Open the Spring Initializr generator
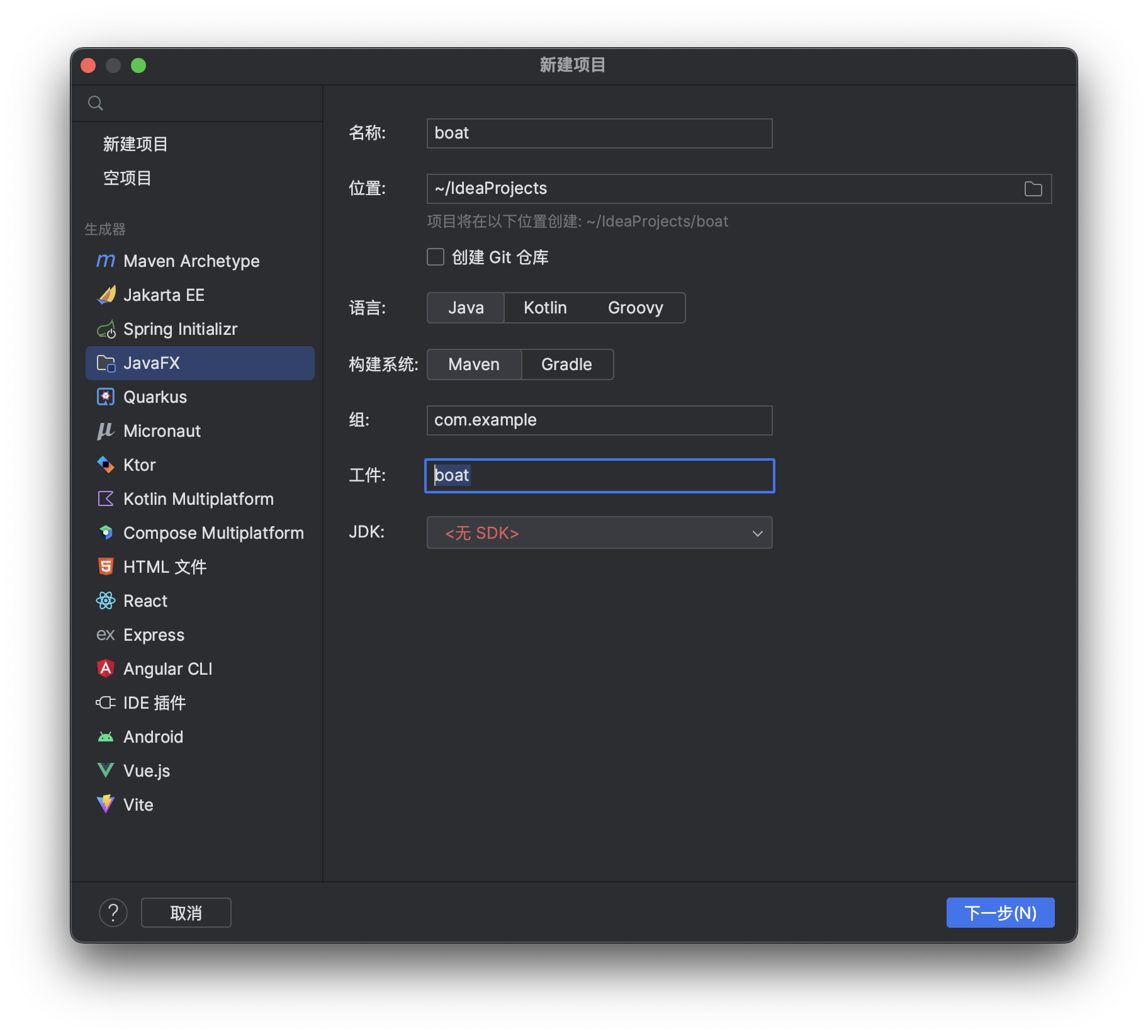The image size is (1148, 1036). [181, 329]
